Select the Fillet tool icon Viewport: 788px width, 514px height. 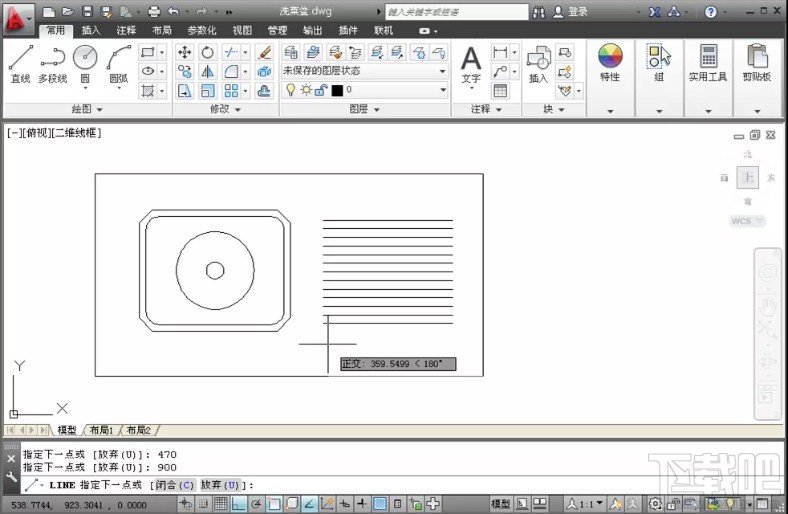point(231,71)
